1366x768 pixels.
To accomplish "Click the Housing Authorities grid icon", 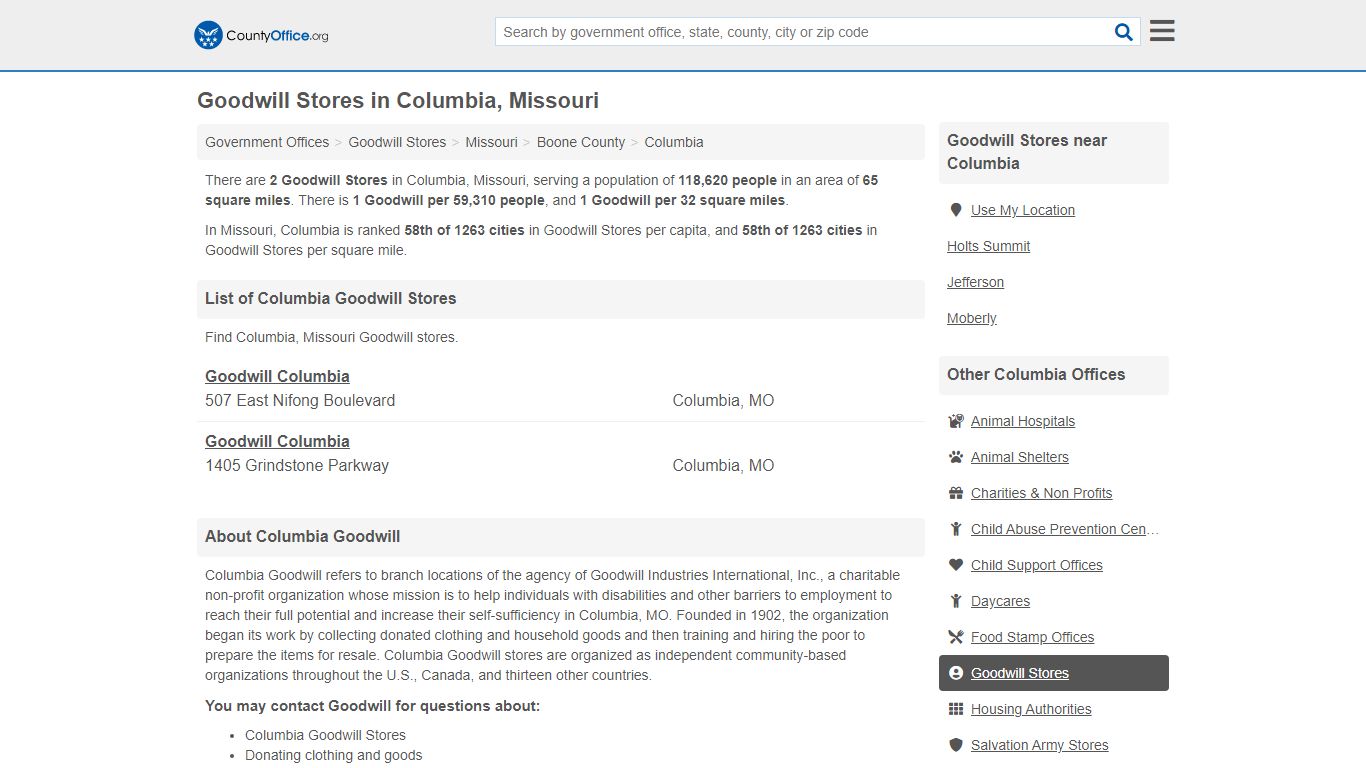I will click(x=956, y=709).
